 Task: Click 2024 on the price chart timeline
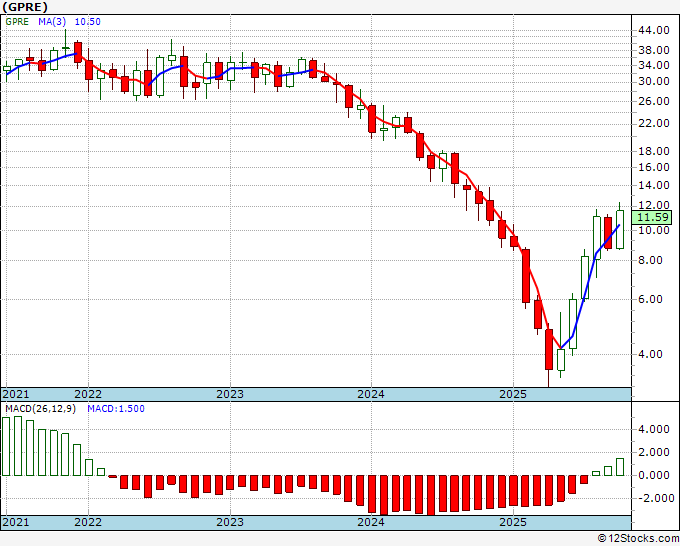click(371, 394)
